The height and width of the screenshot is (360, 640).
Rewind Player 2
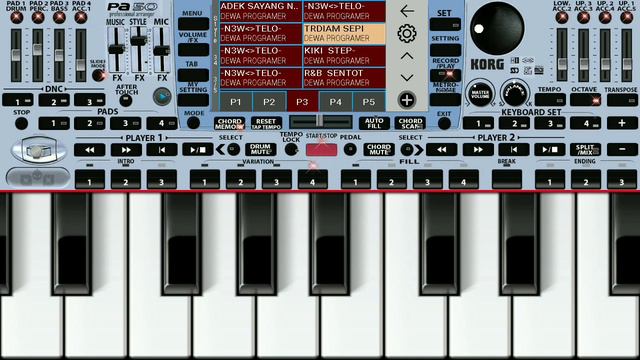[x=442, y=150]
